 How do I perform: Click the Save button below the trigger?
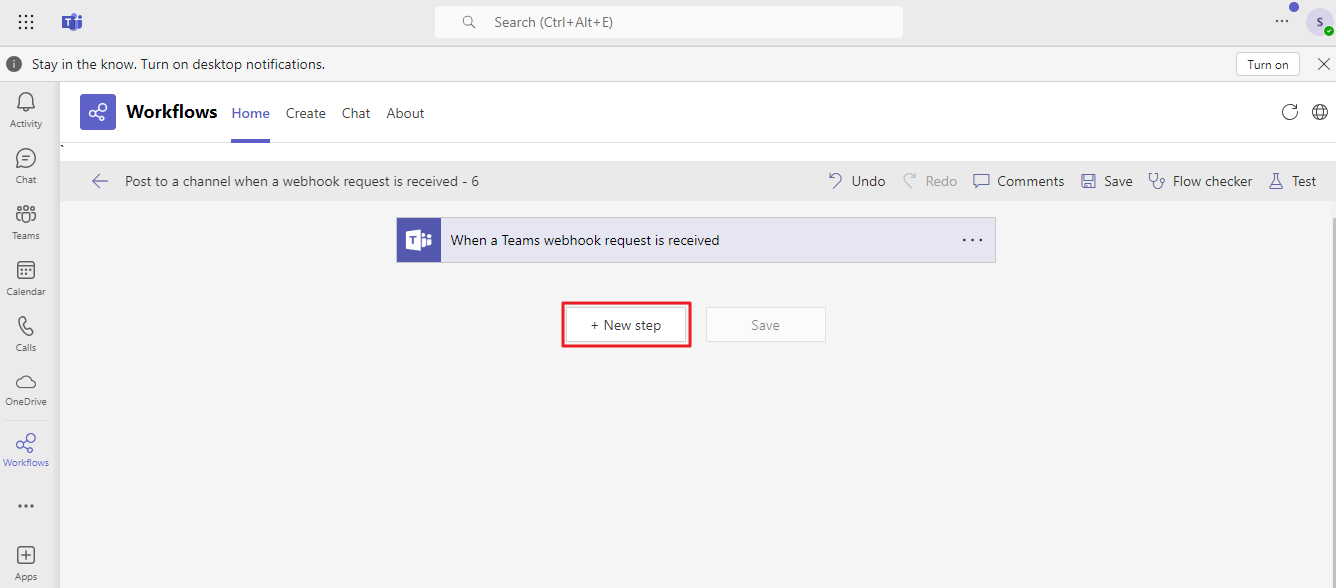[766, 325]
